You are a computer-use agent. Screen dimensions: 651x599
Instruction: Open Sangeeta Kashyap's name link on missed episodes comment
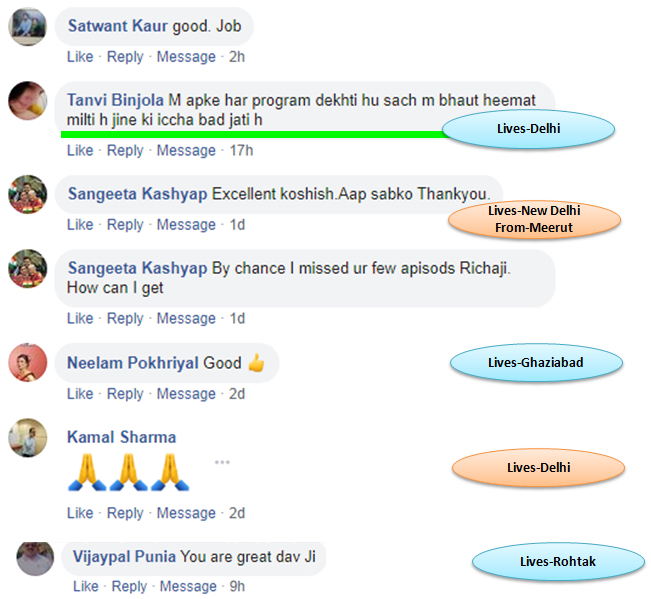point(137,268)
